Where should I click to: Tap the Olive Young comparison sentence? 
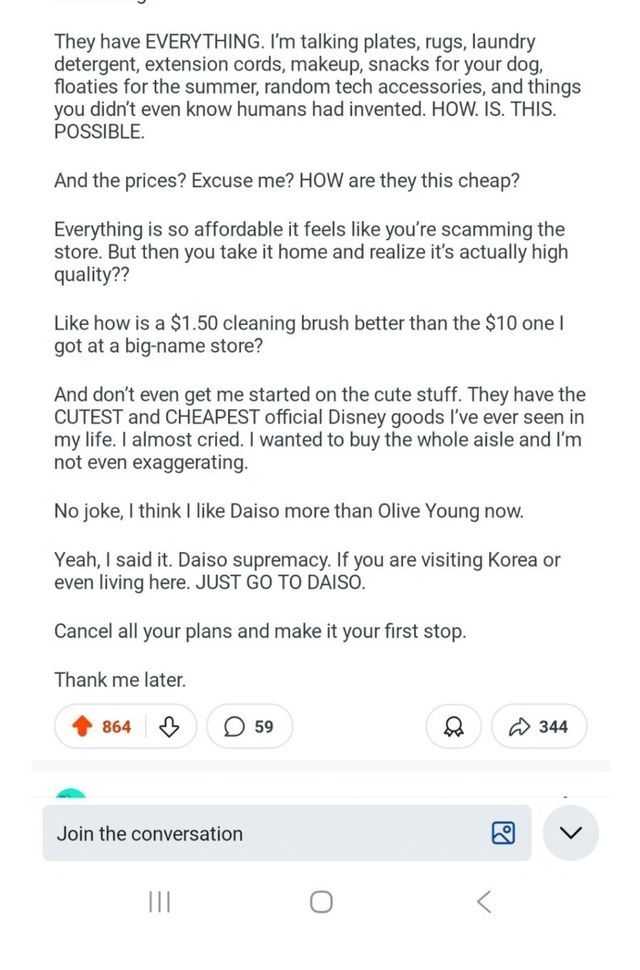coord(288,511)
